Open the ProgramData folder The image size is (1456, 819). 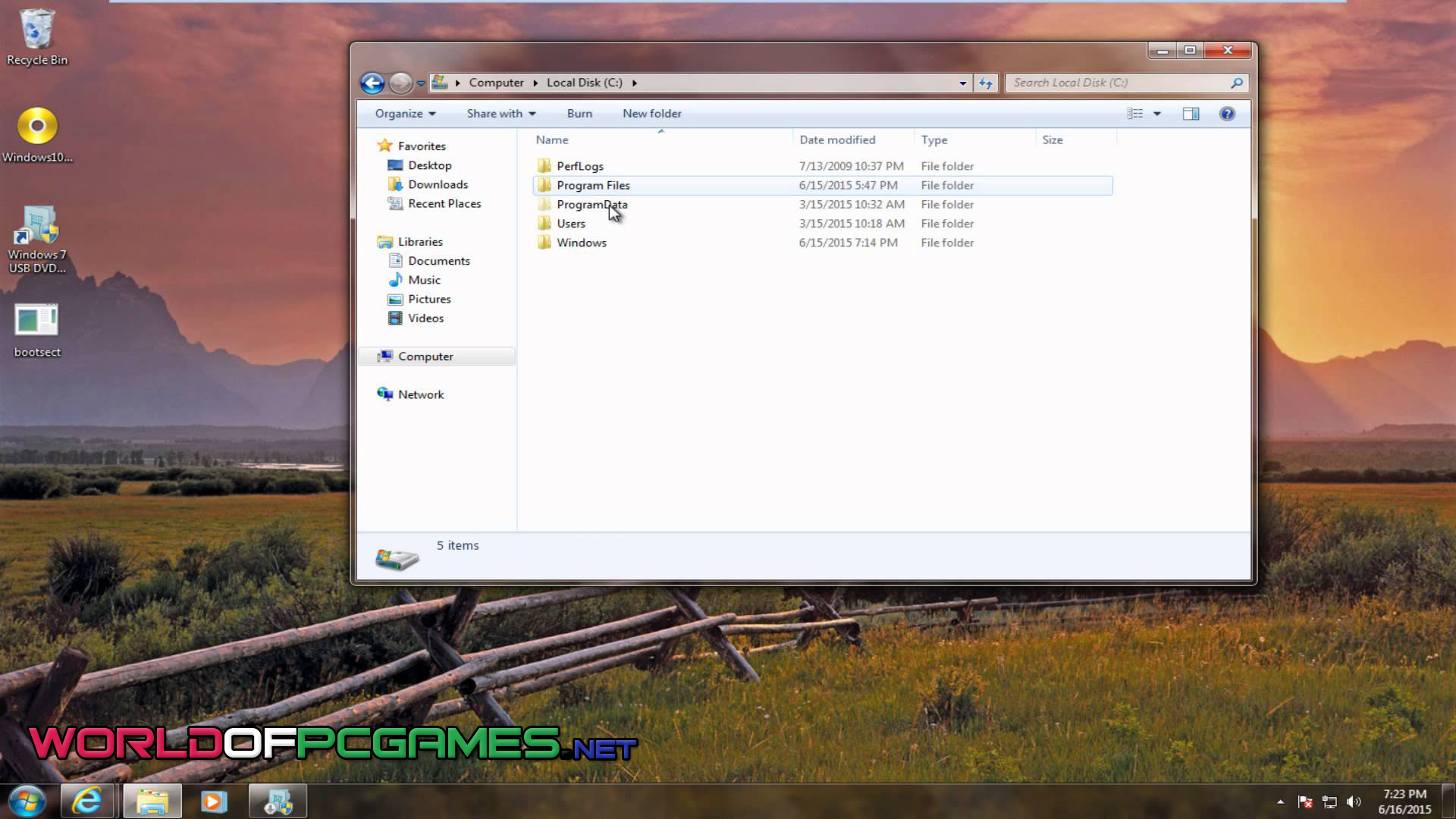point(592,204)
